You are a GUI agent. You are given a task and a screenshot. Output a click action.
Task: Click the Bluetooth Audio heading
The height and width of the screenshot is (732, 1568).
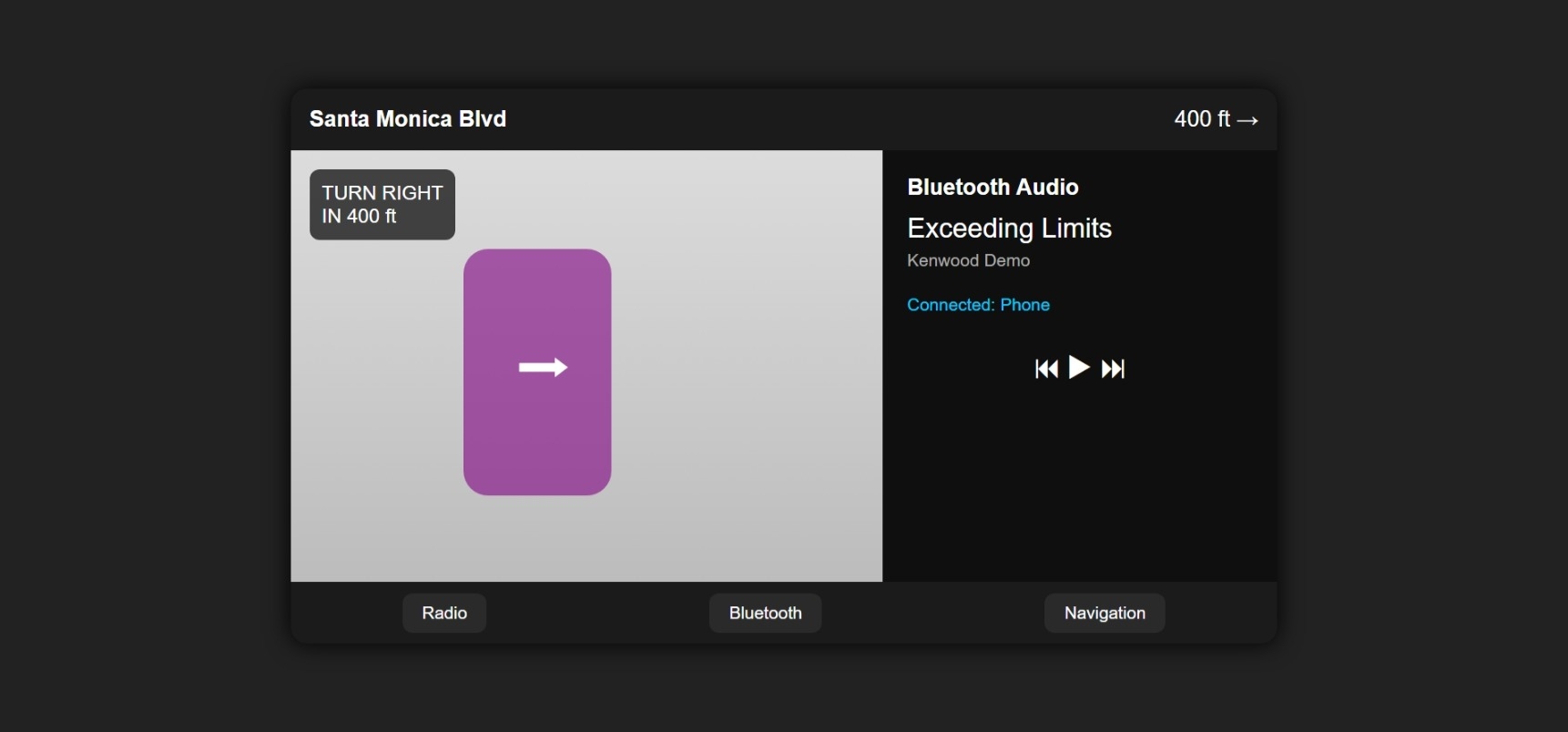click(x=993, y=188)
